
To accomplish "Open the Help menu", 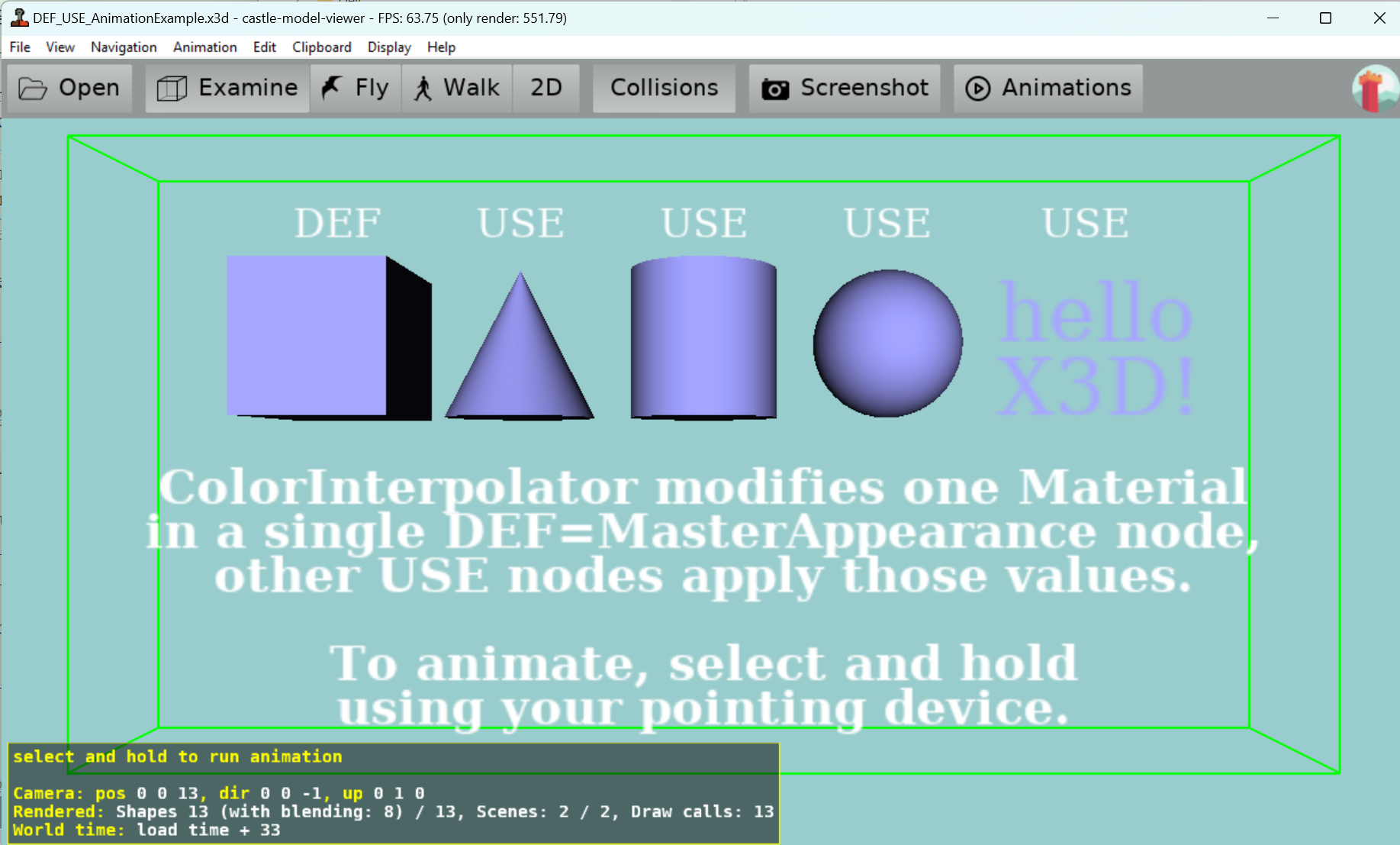I will coord(441,47).
